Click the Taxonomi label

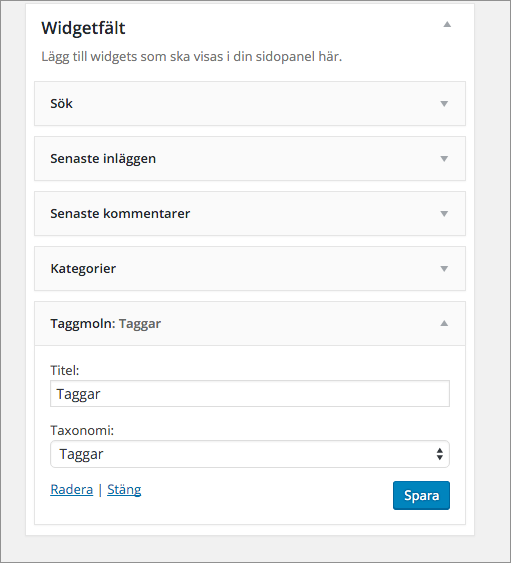tap(82, 430)
